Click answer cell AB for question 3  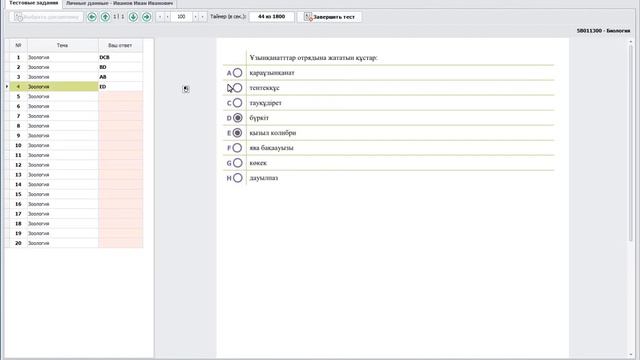point(120,77)
